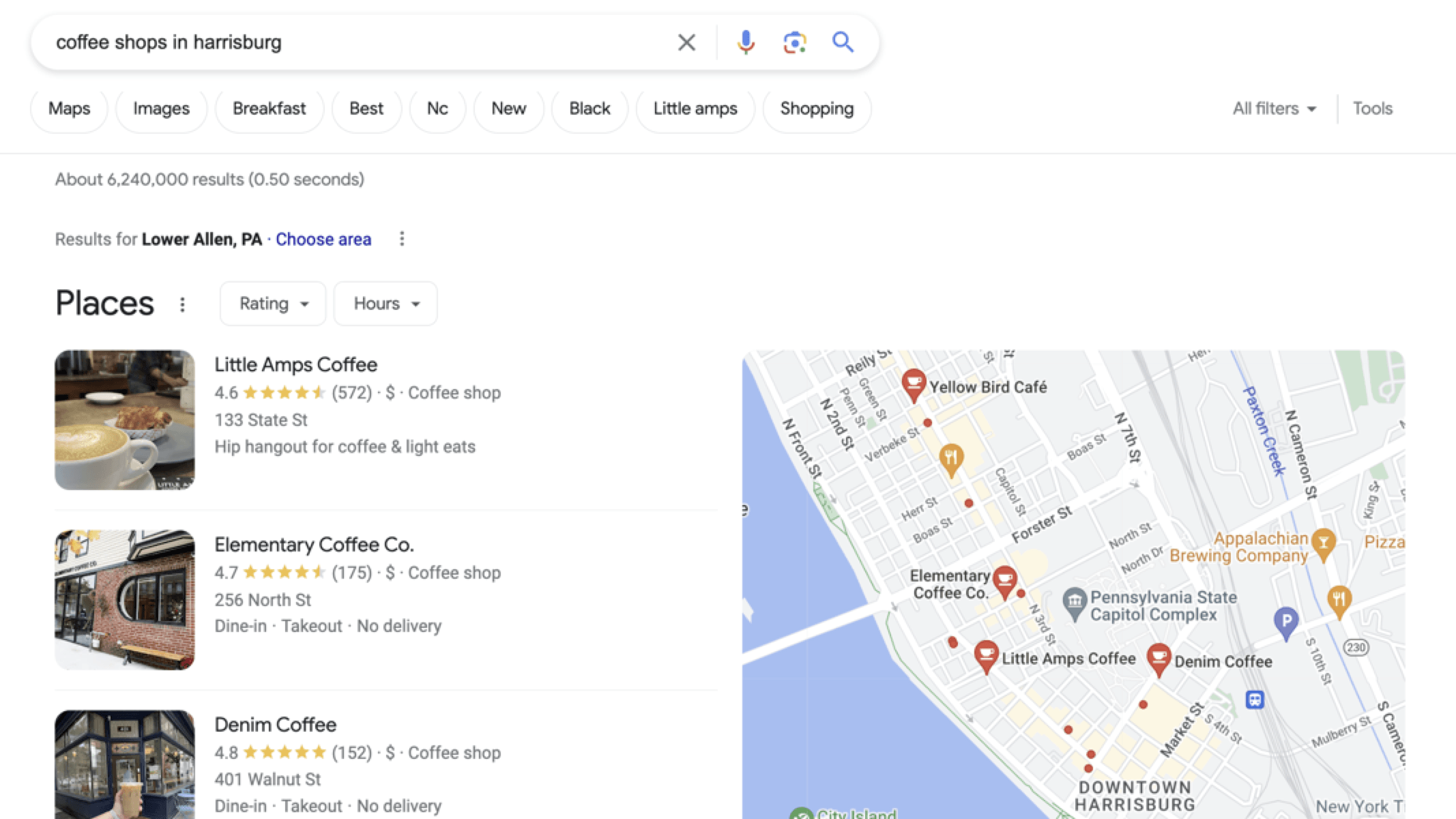Start voice search with the microphone icon
This screenshot has height=819, width=1456.
(746, 42)
